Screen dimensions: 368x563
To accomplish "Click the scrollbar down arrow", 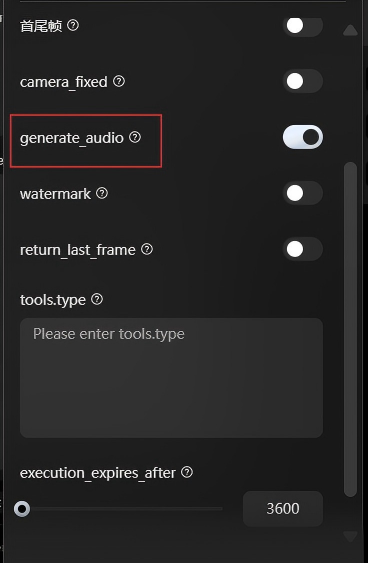I will coord(350,537).
